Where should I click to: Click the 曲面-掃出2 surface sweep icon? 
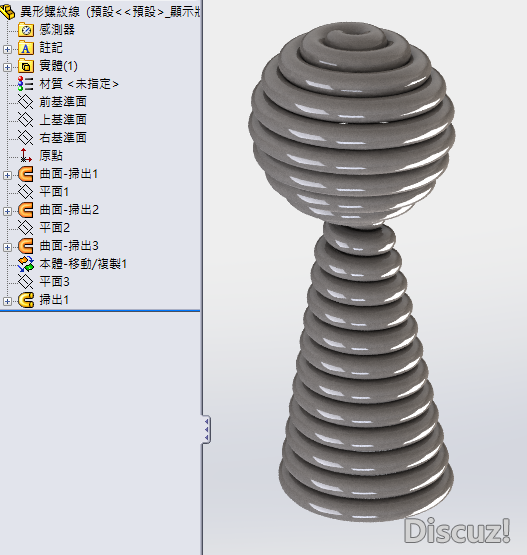(26, 210)
